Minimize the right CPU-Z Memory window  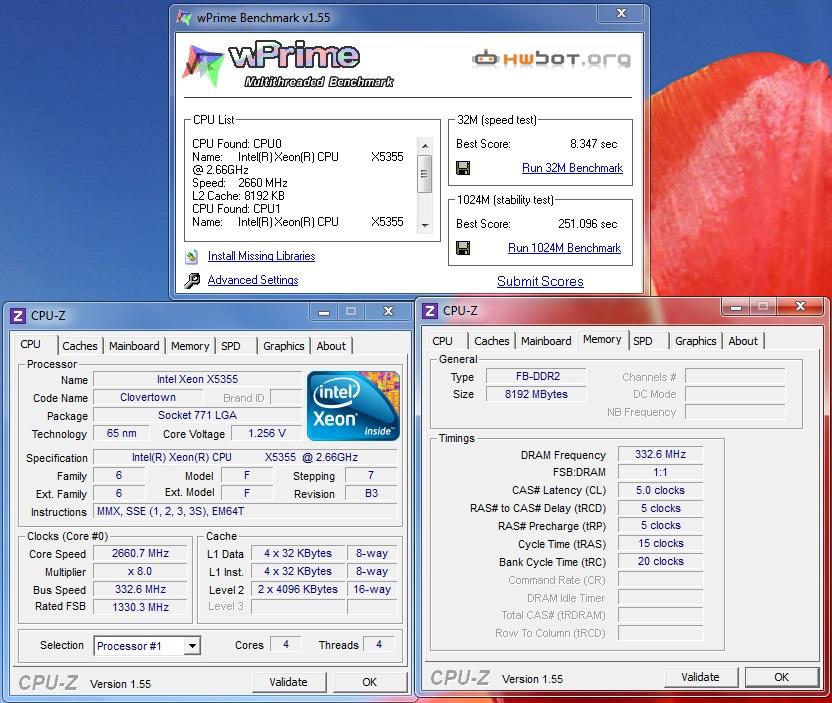[x=735, y=307]
